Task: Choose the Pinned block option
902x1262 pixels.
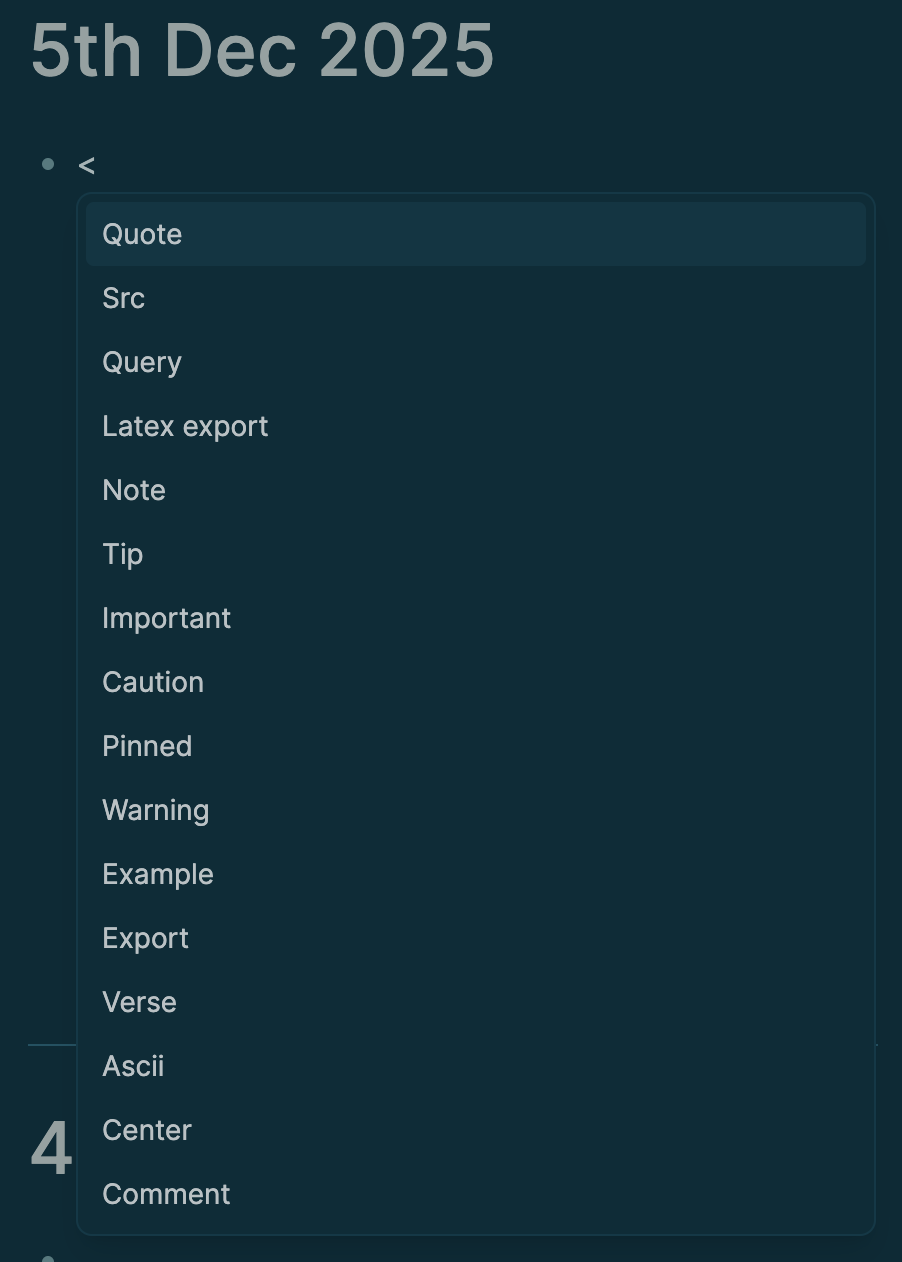Action: [x=147, y=746]
